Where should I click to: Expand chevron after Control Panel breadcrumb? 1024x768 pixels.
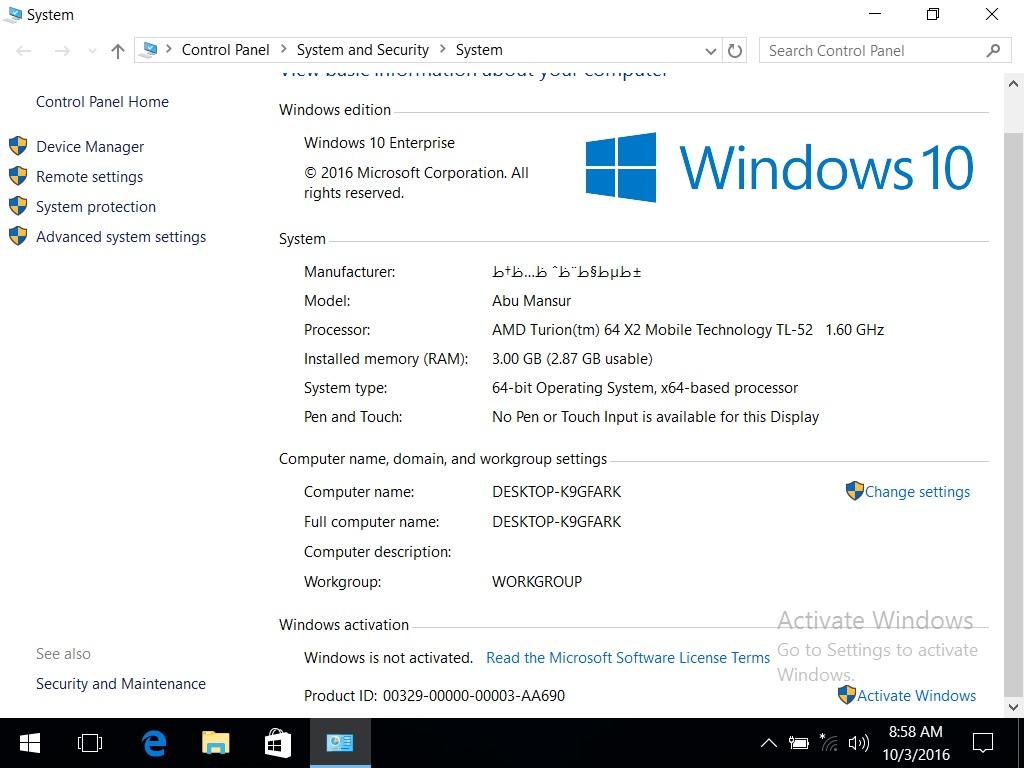coord(283,49)
